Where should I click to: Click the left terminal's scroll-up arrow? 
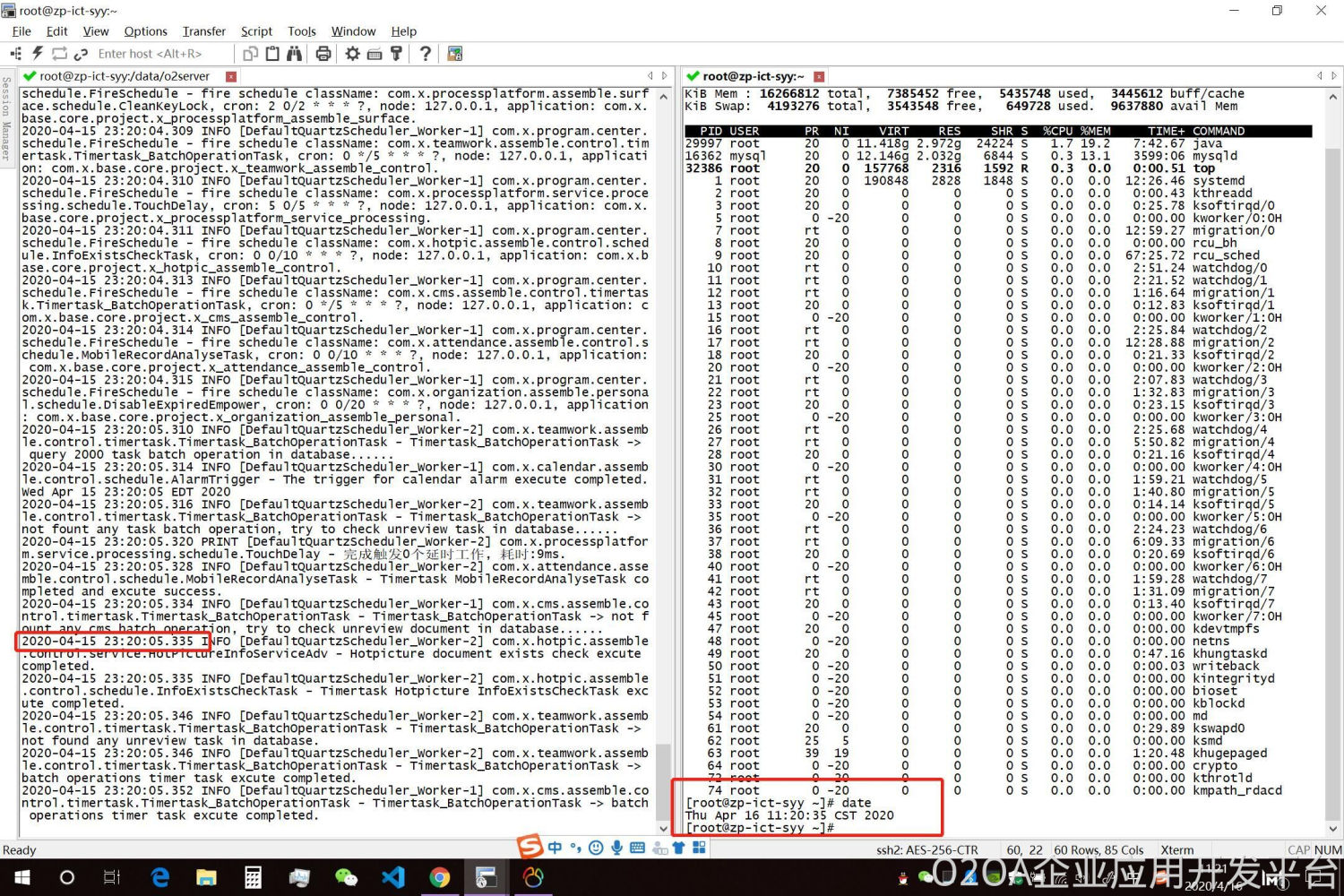tap(664, 96)
